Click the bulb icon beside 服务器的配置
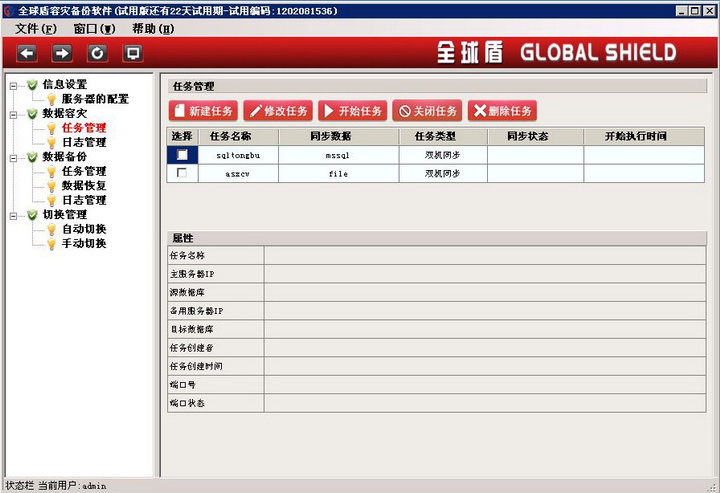The image size is (720, 493). (52, 99)
